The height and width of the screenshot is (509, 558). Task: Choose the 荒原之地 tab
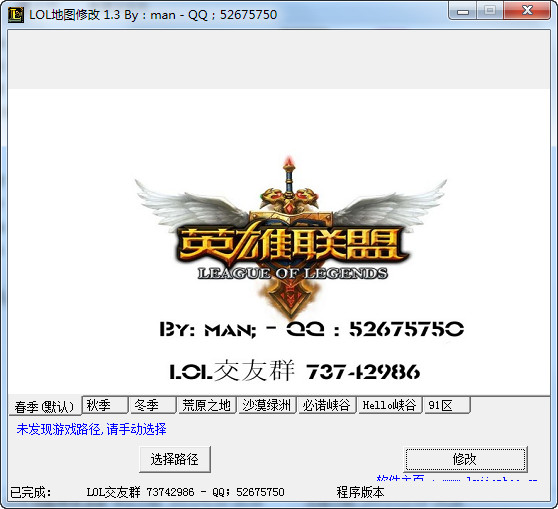point(206,405)
